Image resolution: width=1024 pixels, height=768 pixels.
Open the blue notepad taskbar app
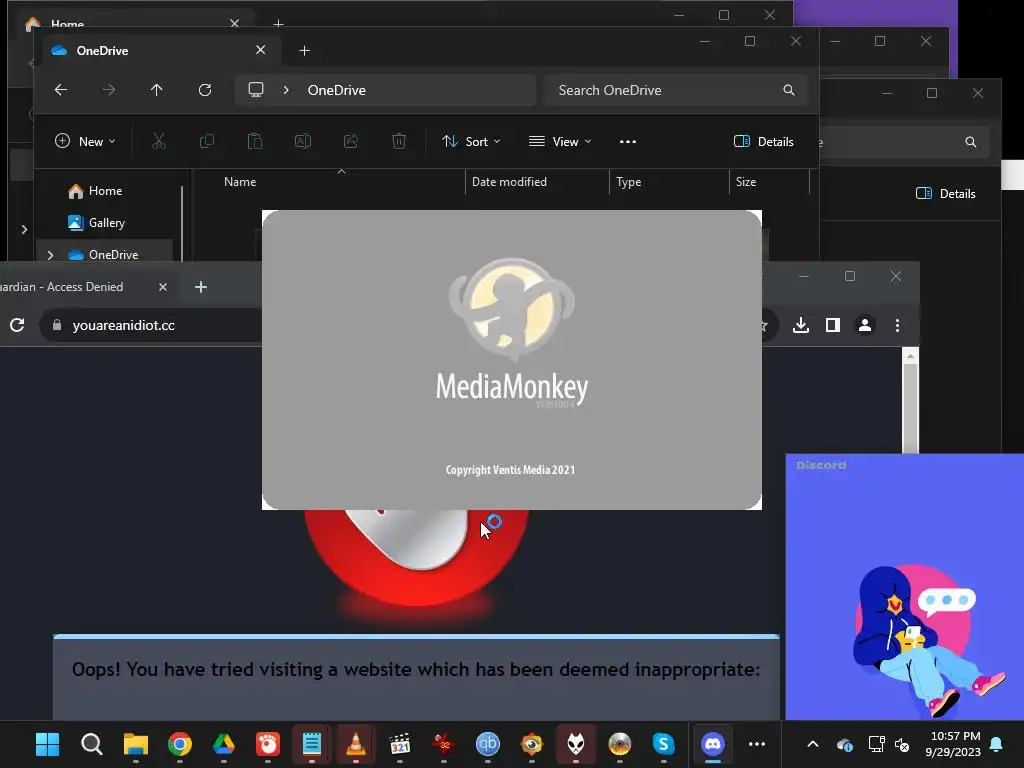click(x=312, y=744)
